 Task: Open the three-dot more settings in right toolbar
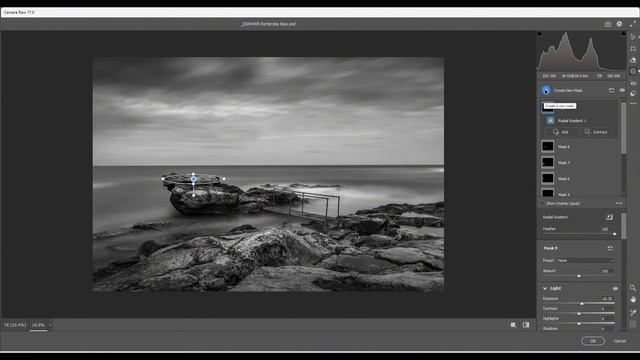click(633, 104)
